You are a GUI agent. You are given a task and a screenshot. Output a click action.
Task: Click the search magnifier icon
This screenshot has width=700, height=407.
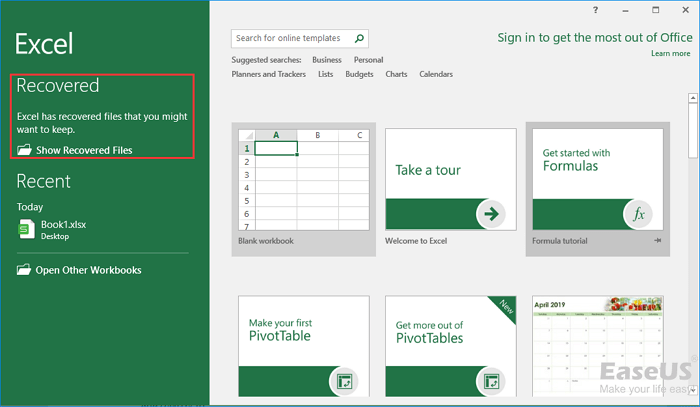[x=360, y=39]
